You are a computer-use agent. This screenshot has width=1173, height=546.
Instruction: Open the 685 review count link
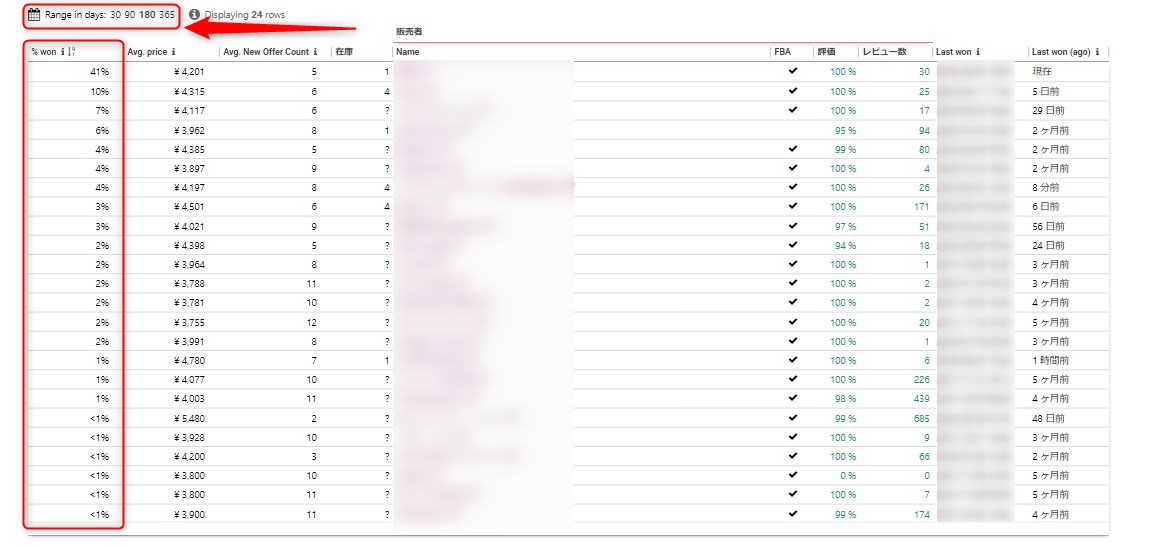click(x=921, y=418)
